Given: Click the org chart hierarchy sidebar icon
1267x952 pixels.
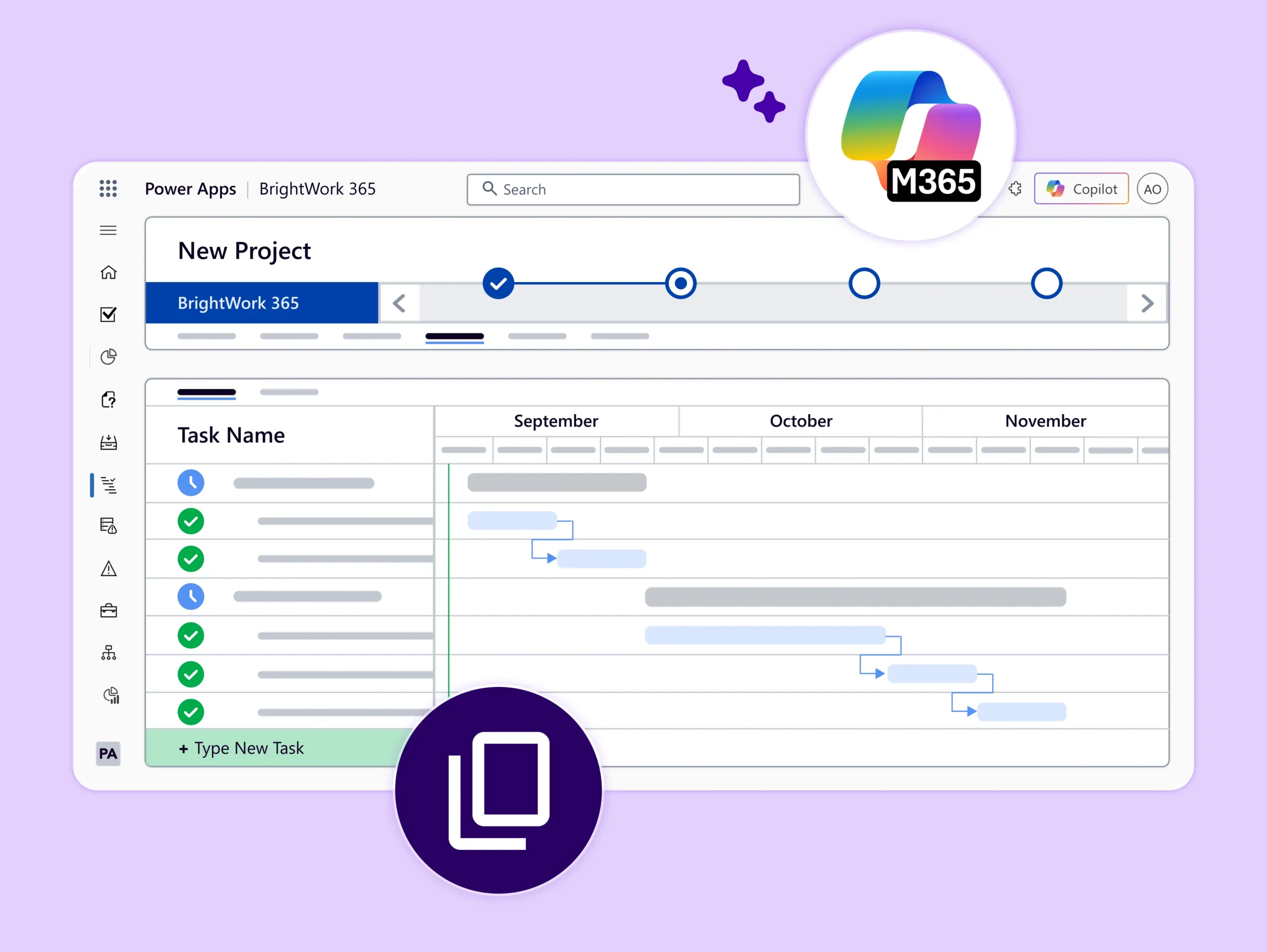Looking at the screenshot, I should (x=108, y=653).
